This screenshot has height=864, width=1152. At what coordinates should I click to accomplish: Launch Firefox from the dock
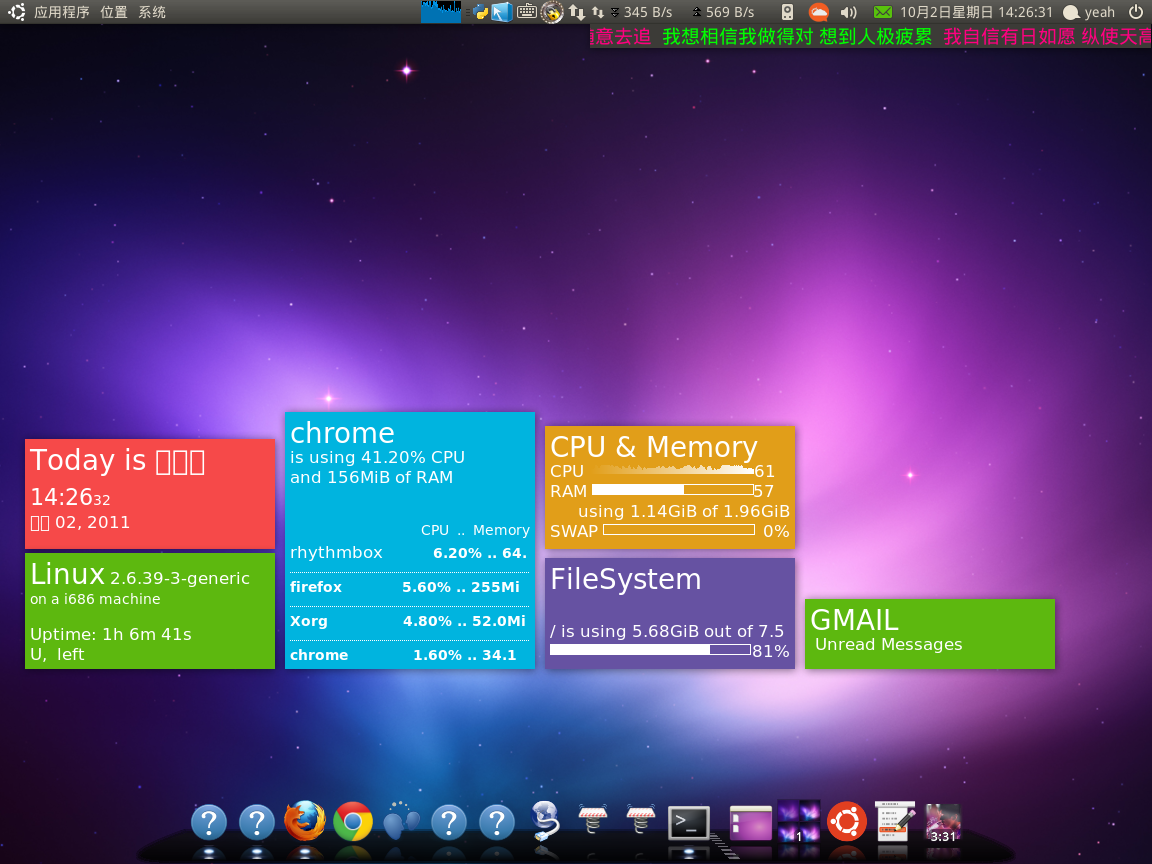(305, 821)
